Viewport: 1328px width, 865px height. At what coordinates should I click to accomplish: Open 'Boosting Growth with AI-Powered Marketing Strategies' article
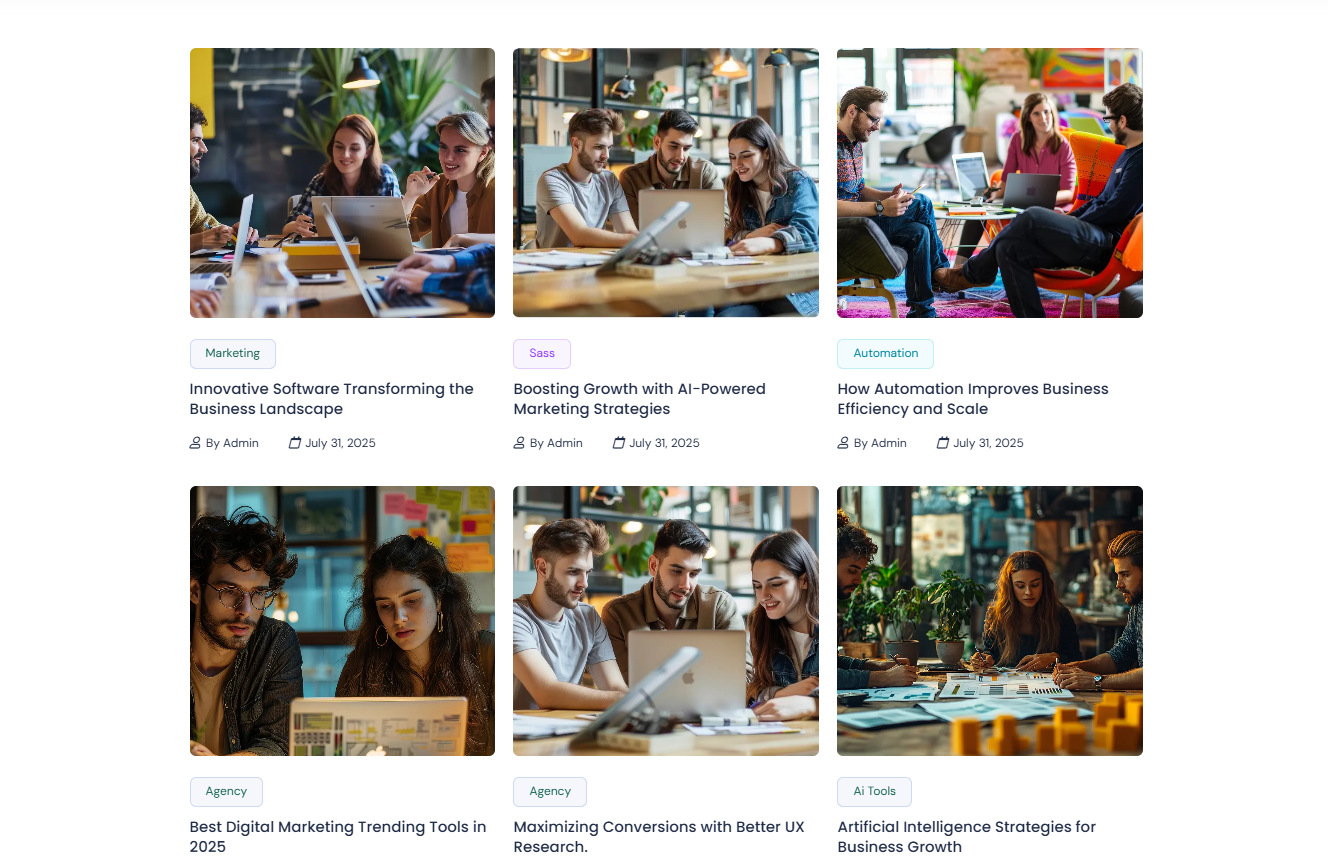[x=640, y=398]
